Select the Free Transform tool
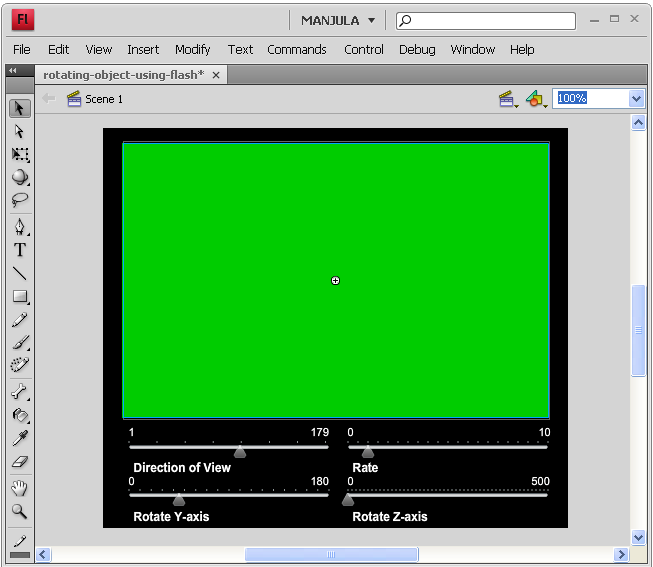653x567 pixels. (x=19, y=155)
